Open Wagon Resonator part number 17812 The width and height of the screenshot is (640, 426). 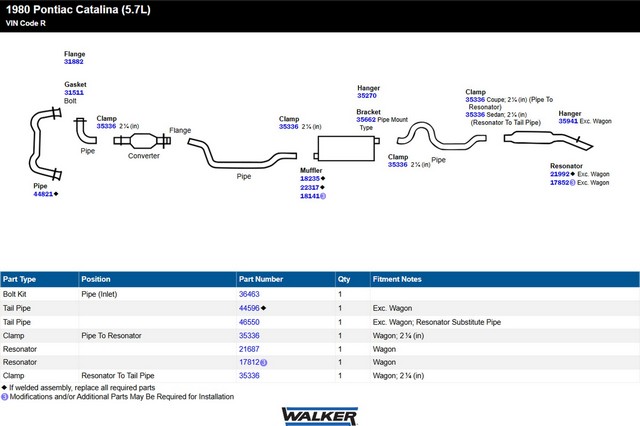(x=249, y=362)
